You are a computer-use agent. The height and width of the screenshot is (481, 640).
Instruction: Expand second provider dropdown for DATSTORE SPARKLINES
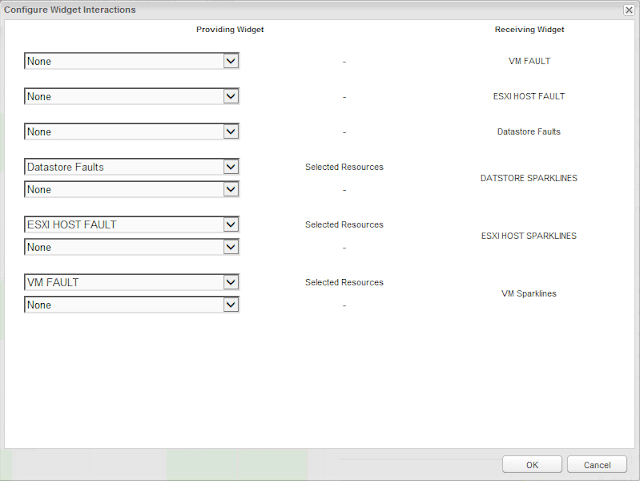131,189
